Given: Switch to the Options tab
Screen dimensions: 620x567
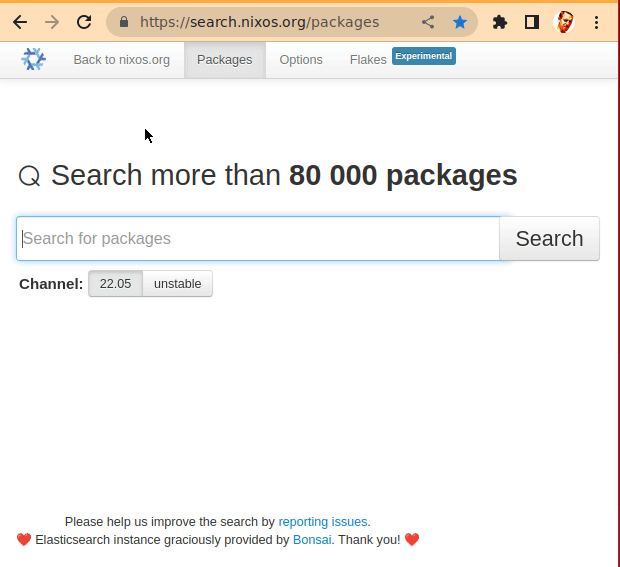Looking at the screenshot, I should point(301,60).
